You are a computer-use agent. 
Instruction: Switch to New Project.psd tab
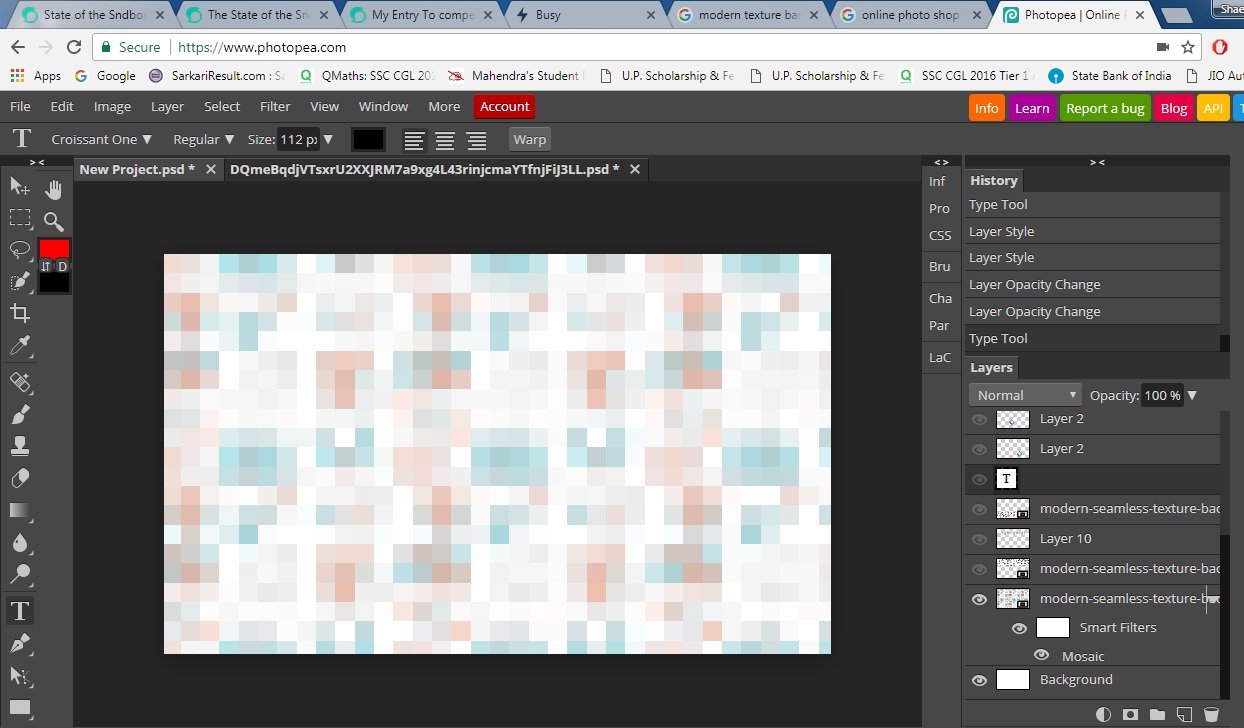point(137,169)
